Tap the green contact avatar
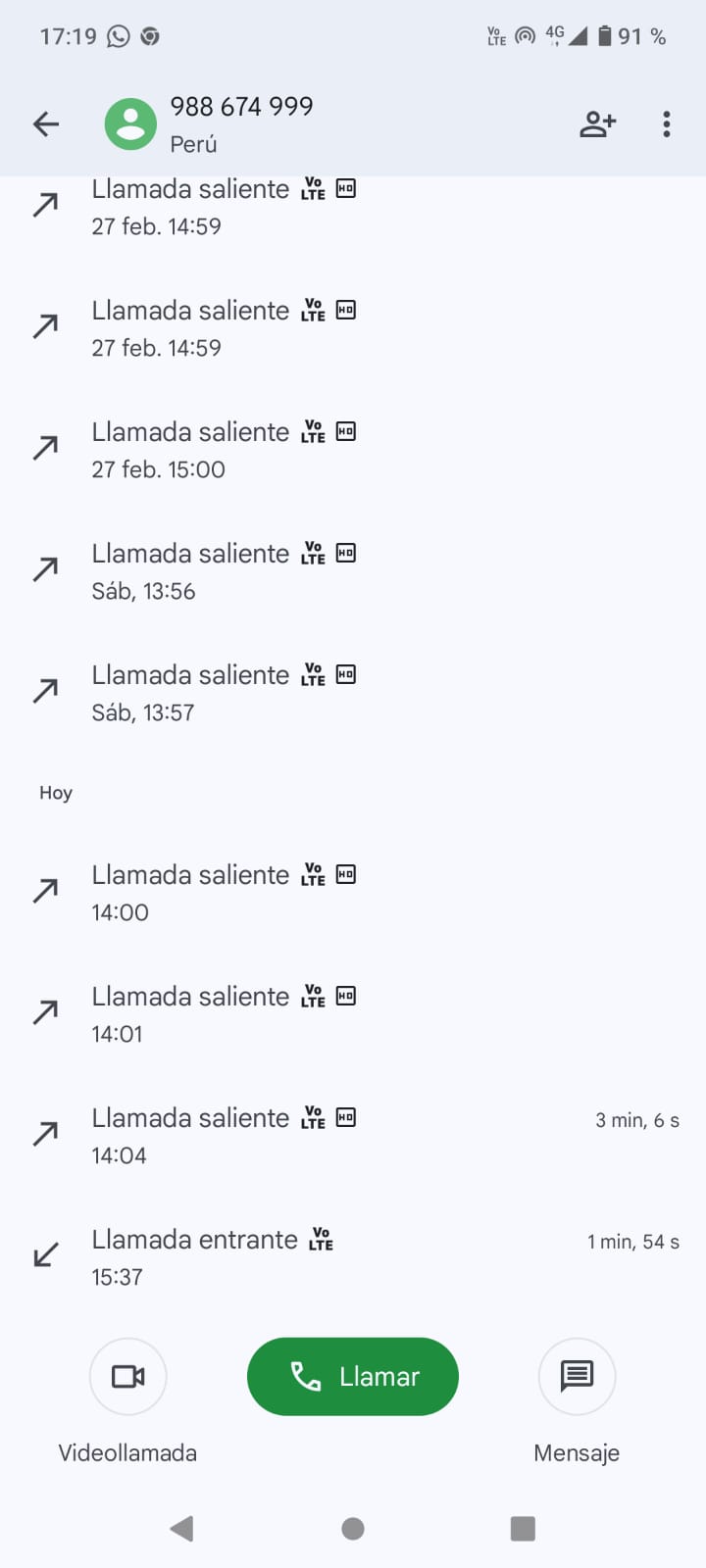706x1568 pixels. pyautogui.click(x=130, y=124)
